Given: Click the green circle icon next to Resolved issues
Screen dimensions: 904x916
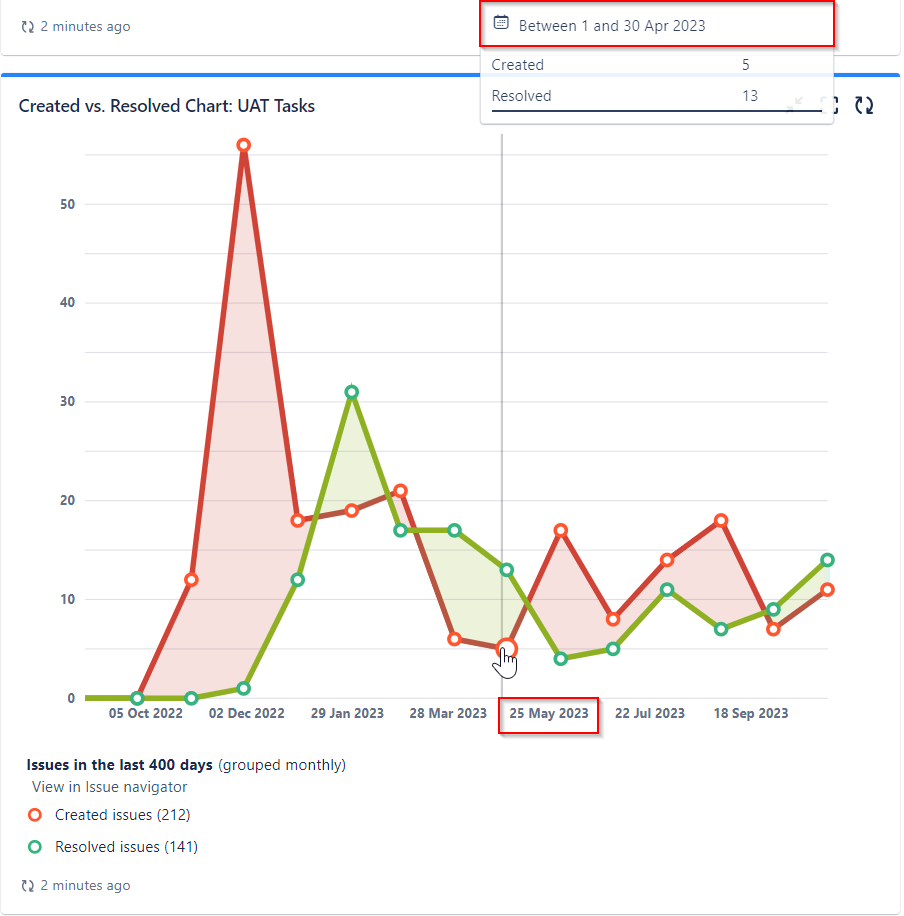Looking at the screenshot, I should [35, 846].
